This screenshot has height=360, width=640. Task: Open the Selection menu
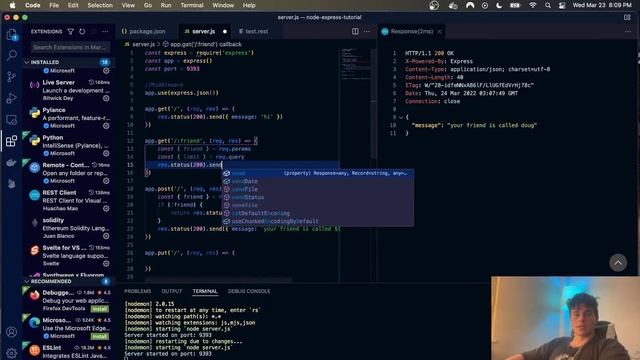[100, 5]
